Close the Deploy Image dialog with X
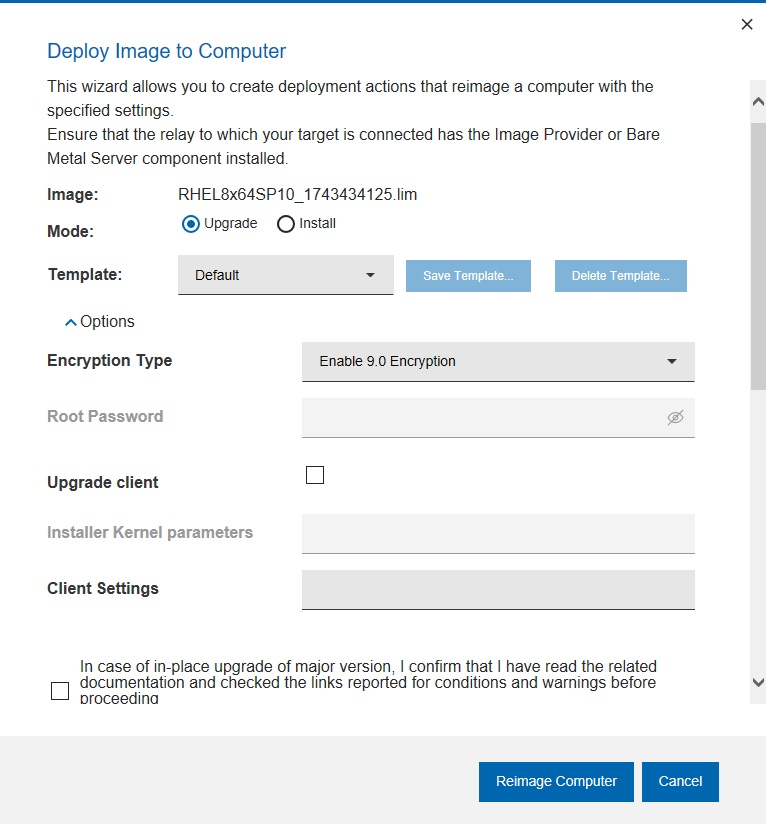 746,25
